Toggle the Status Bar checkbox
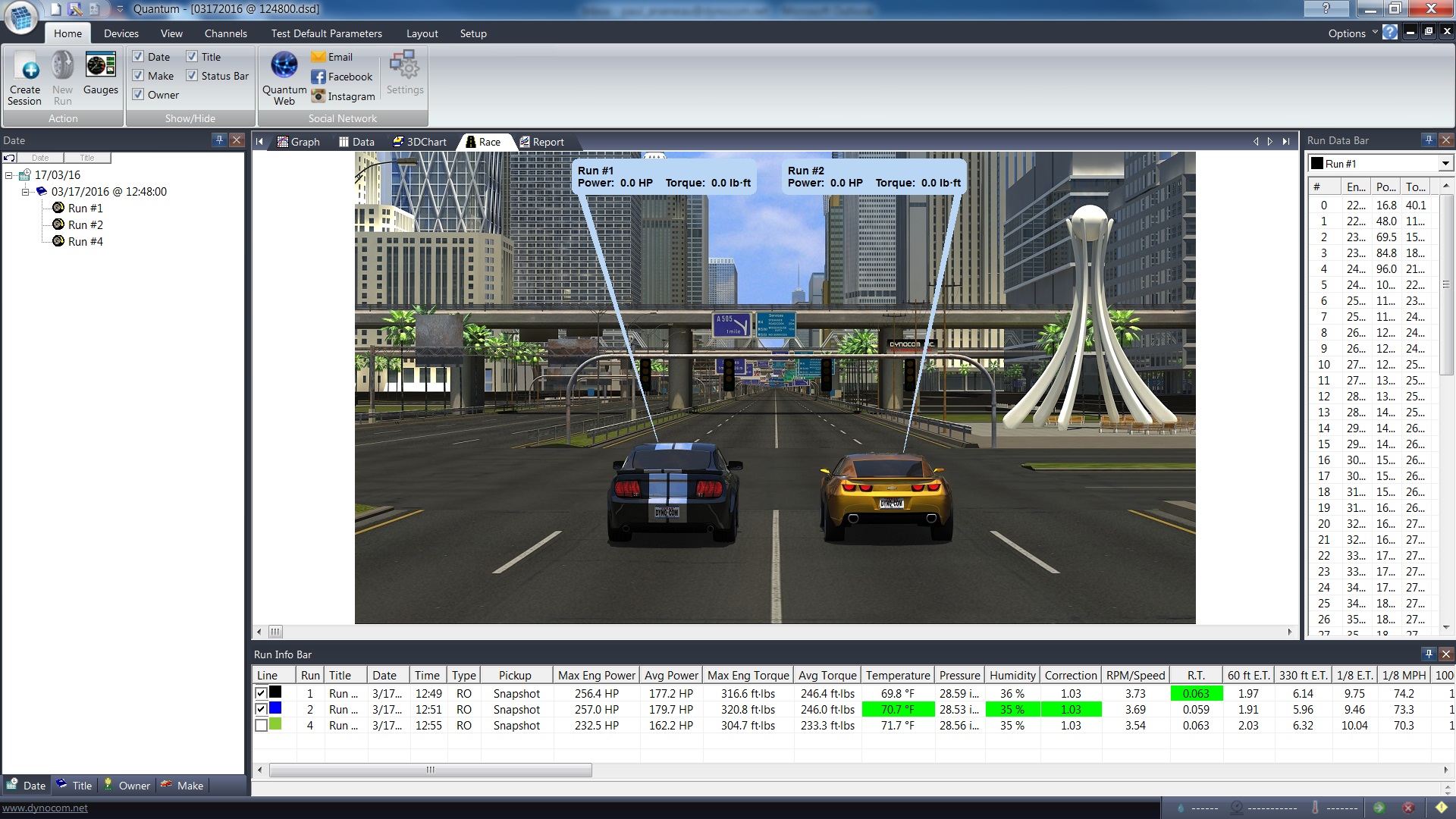Viewport: 1456px width, 819px height. (x=192, y=75)
